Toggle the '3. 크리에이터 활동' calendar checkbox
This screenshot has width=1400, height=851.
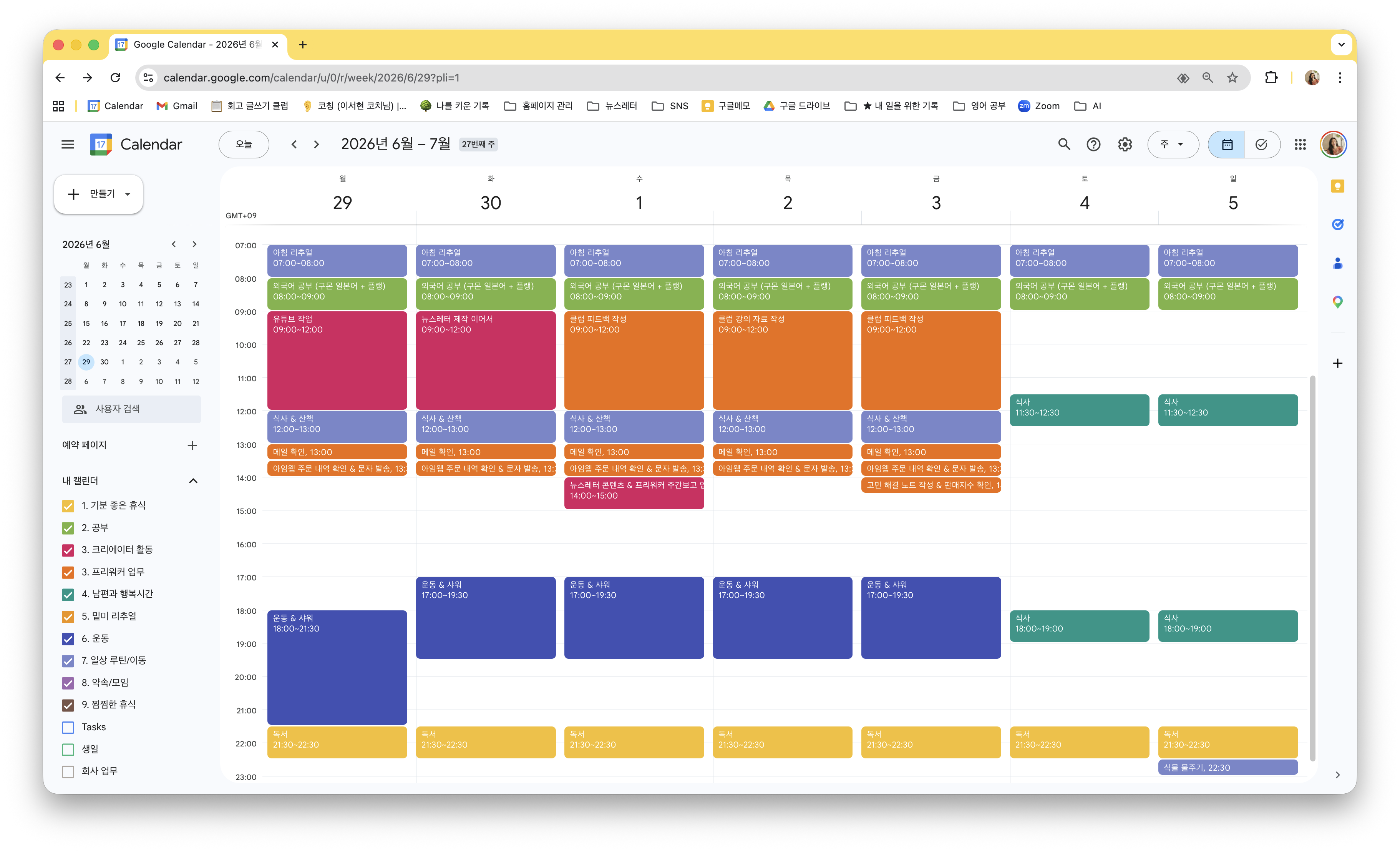[68, 550]
